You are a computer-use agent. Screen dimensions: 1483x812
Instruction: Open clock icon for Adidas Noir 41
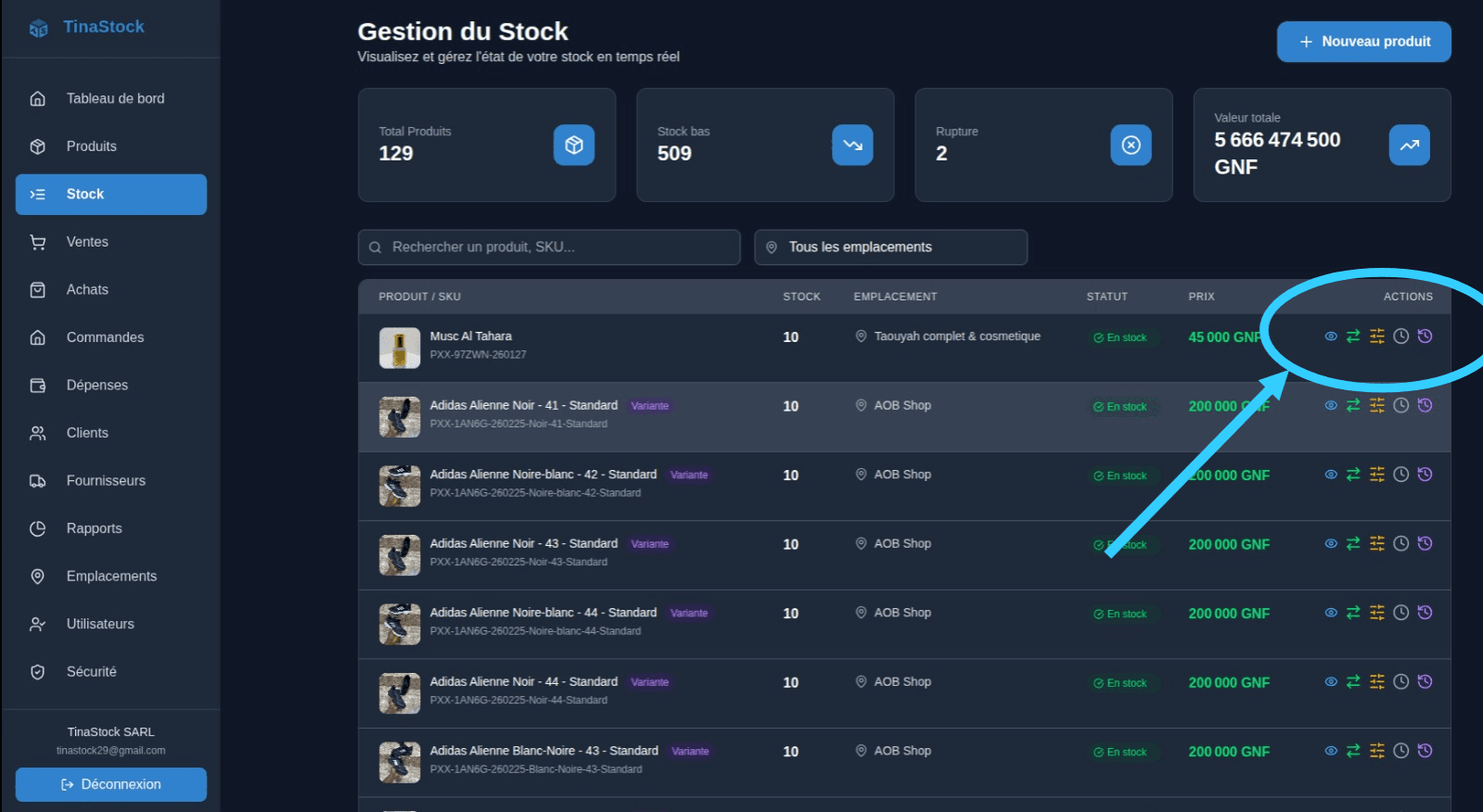1401,405
